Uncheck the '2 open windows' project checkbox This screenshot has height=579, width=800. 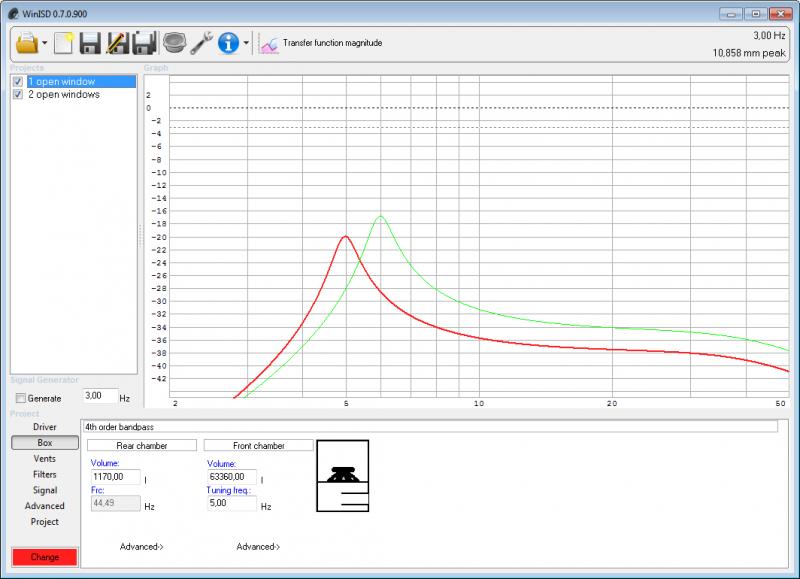18,94
